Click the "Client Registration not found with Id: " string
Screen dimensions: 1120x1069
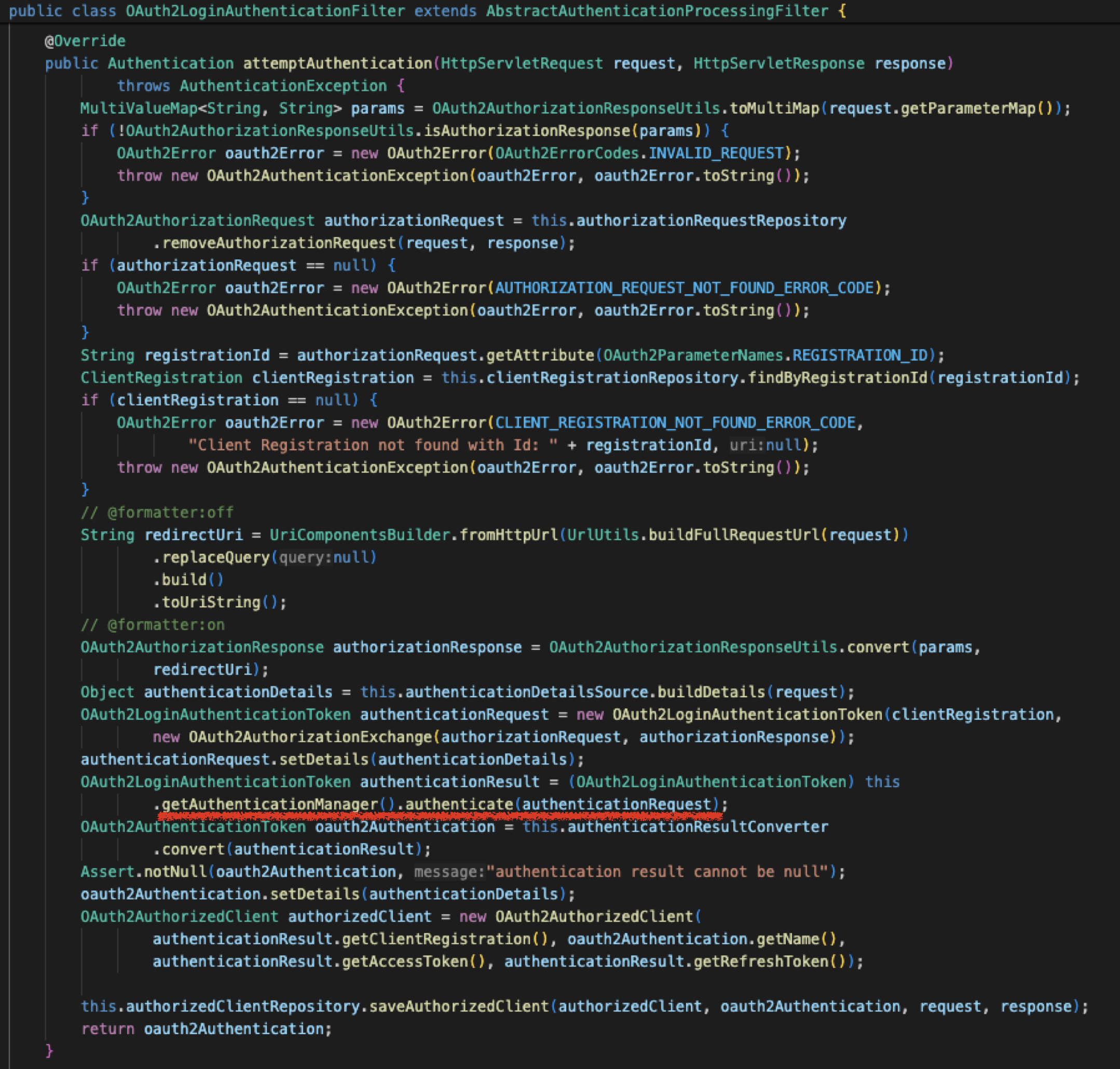click(x=373, y=445)
